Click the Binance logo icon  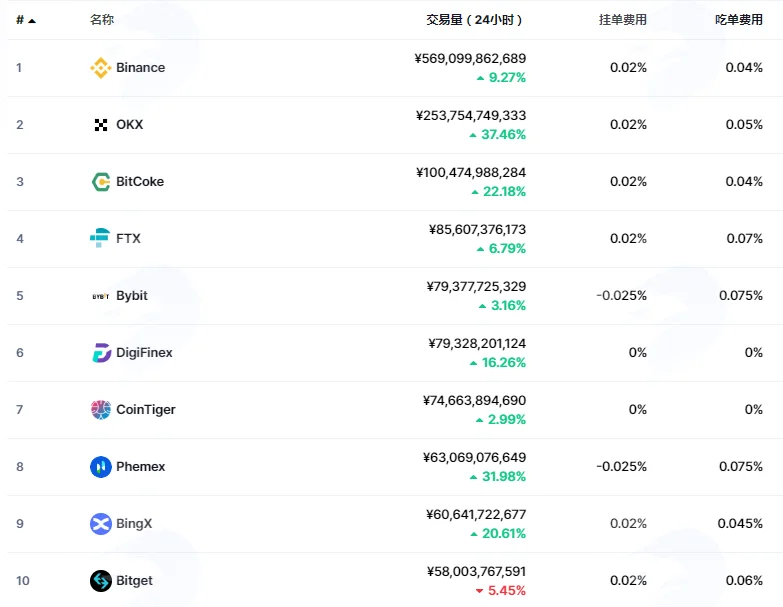point(100,68)
